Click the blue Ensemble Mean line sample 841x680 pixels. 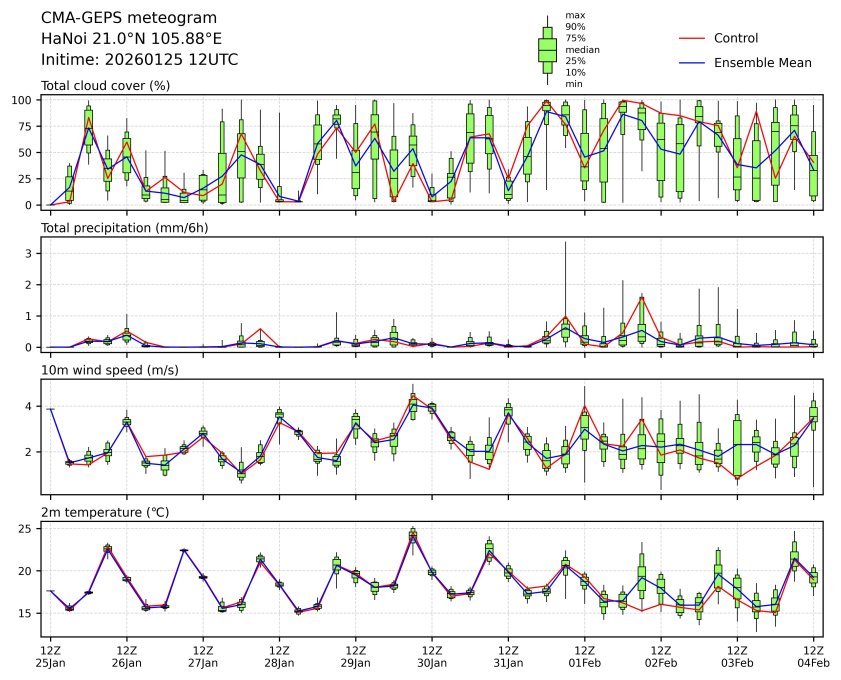tap(693, 62)
